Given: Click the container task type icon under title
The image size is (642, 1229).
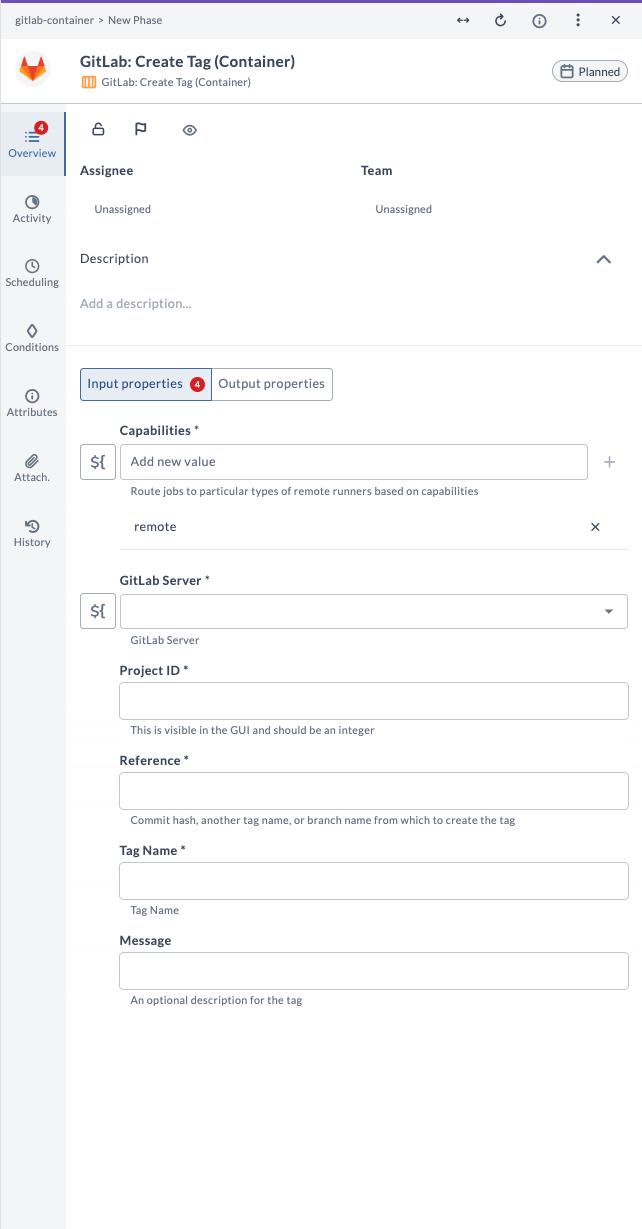Looking at the screenshot, I should point(88,83).
